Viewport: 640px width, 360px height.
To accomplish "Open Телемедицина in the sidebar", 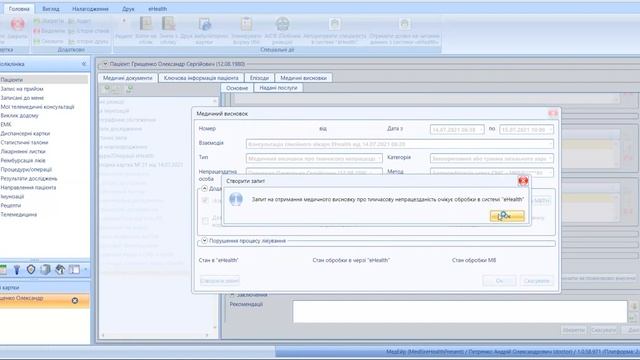I will coord(19,214).
